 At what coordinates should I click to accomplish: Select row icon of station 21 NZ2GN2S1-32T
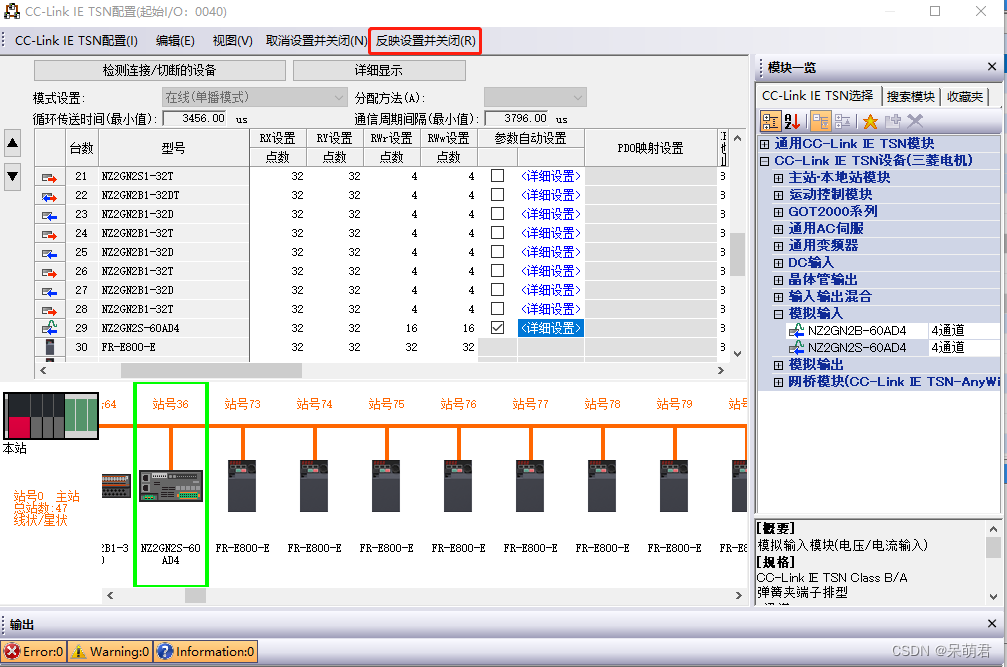point(49,178)
